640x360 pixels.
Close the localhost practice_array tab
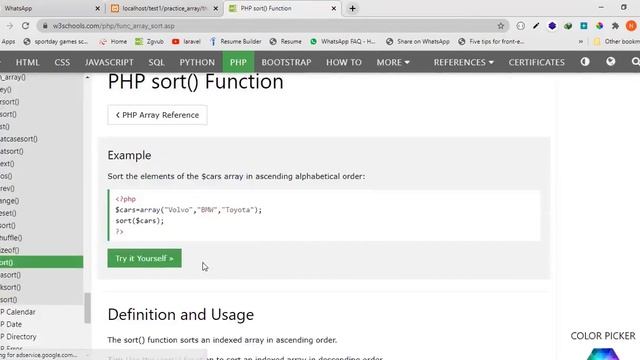tap(216, 8)
